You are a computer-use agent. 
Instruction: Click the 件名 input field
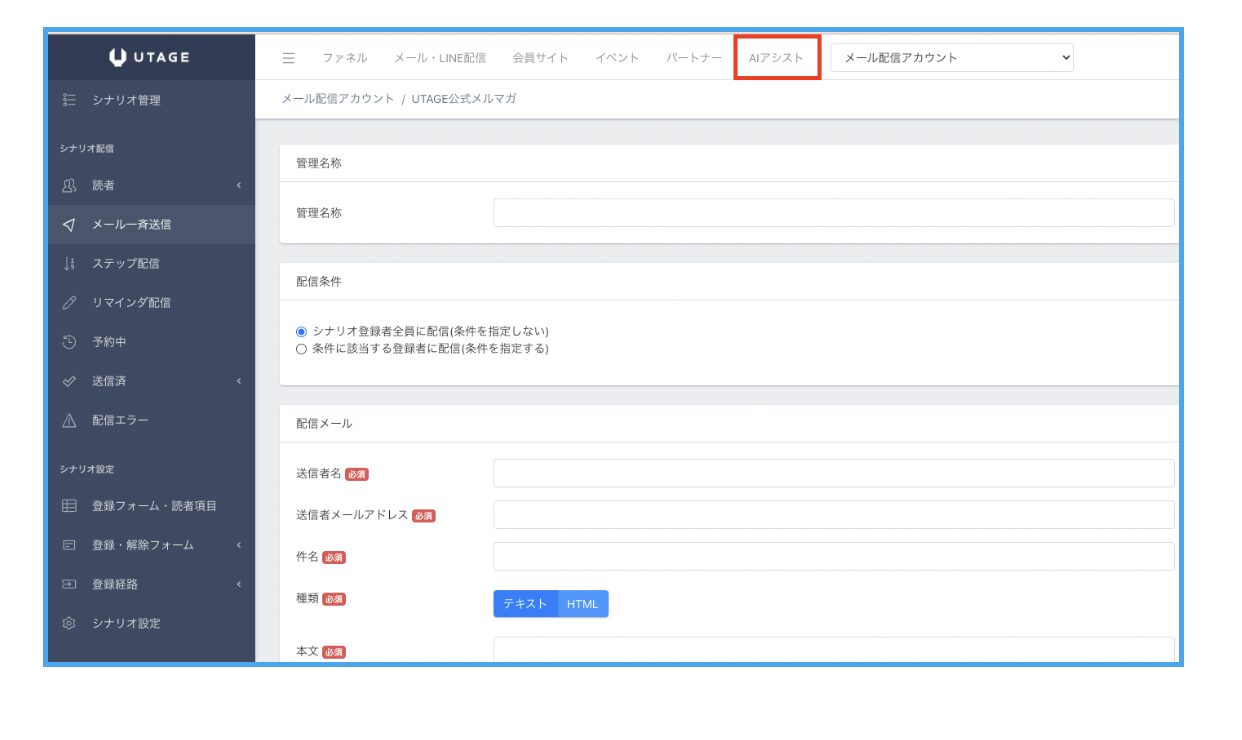click(x=833, y=556)
